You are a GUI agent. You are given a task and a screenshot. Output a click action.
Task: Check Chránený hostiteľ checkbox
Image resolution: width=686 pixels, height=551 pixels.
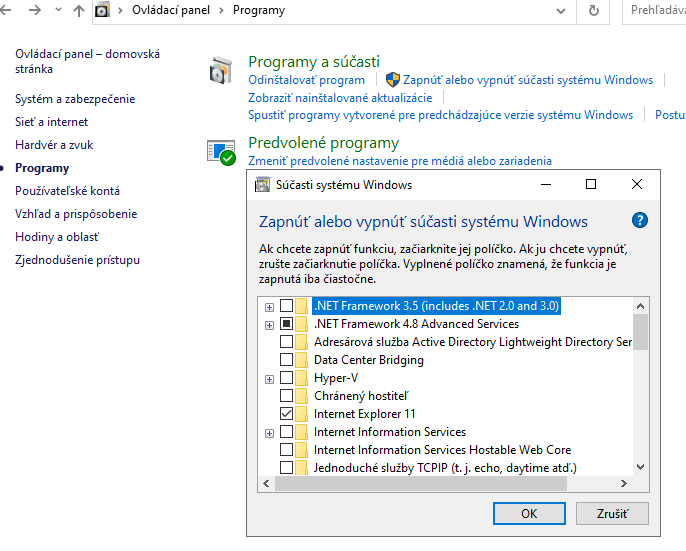point(287,396)
